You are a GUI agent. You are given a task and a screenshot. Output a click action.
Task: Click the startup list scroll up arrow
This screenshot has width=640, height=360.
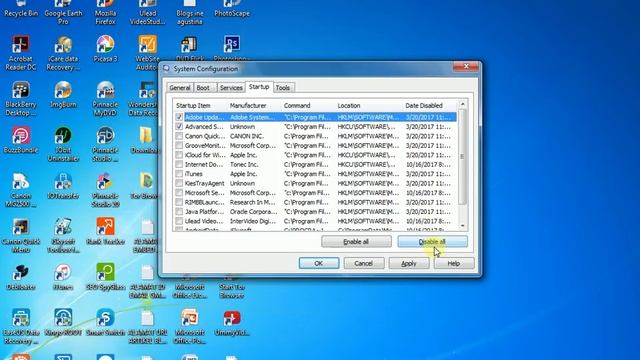pyautogui.click(x=462, y=104)
